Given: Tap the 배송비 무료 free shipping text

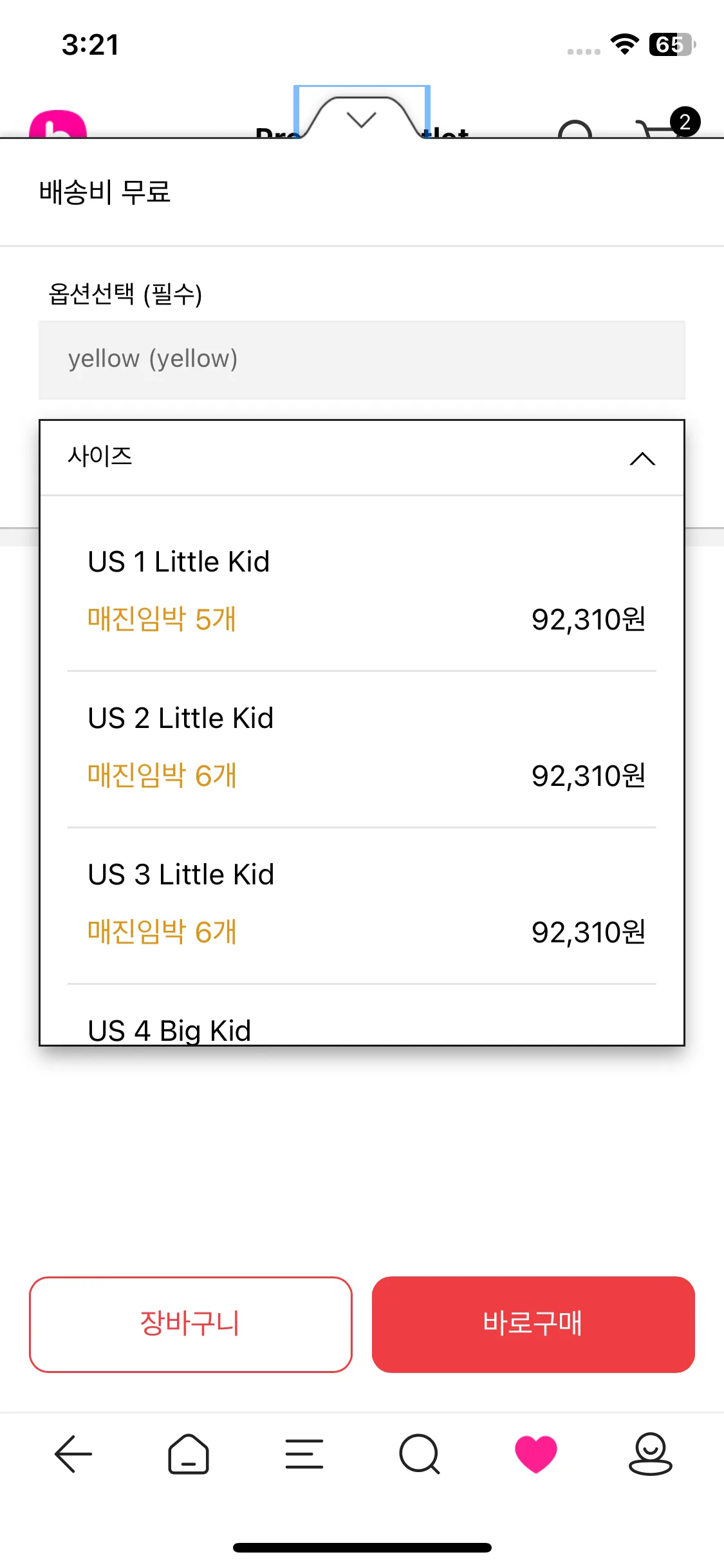Looking at the screenshot, I should tap(105, 192).
